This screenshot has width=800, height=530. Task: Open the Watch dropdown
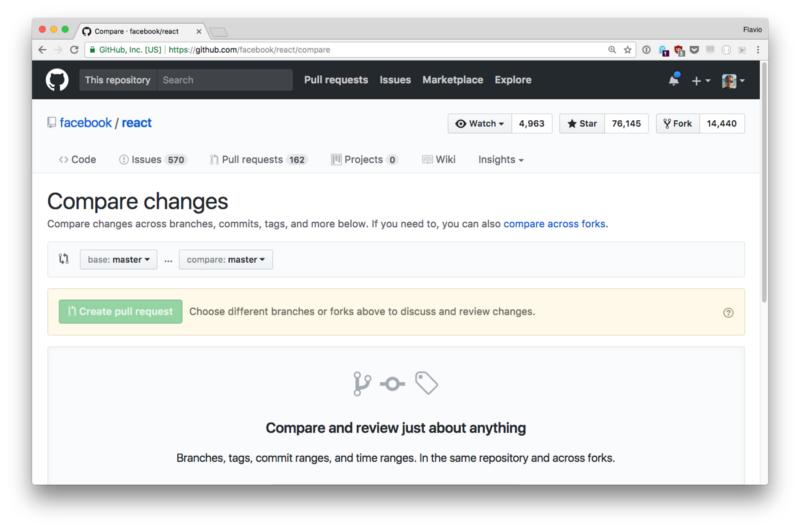(x=480, y=123)
